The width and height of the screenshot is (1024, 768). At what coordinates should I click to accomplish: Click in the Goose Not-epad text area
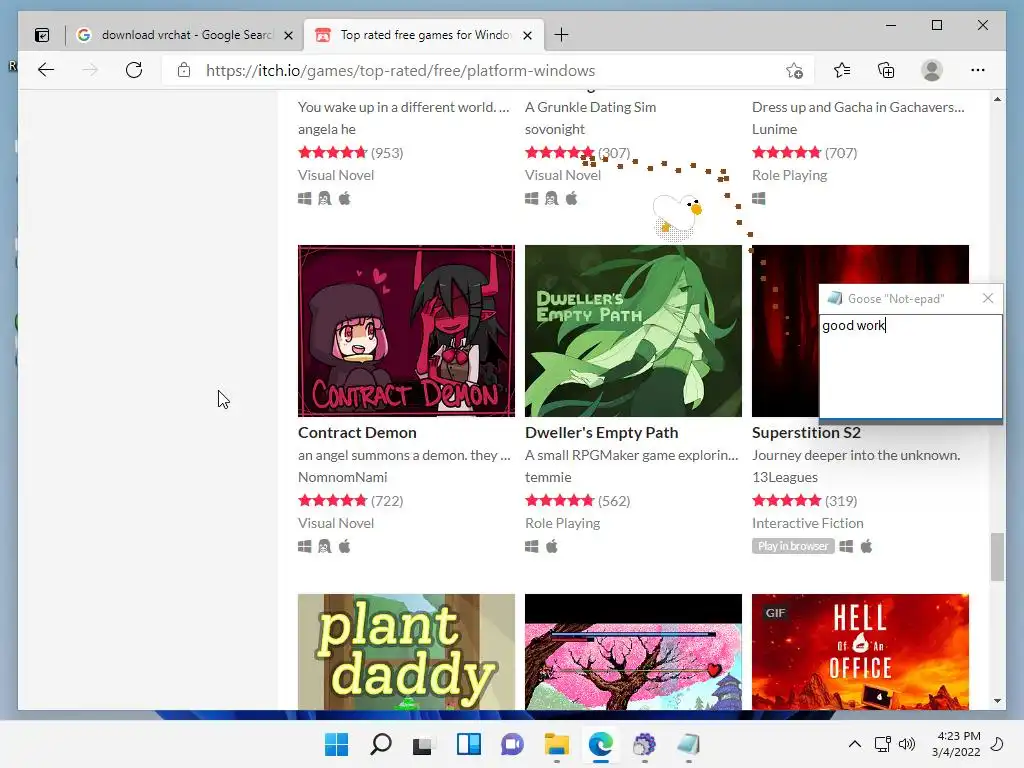pyautogui.click(x=910, y=366)
